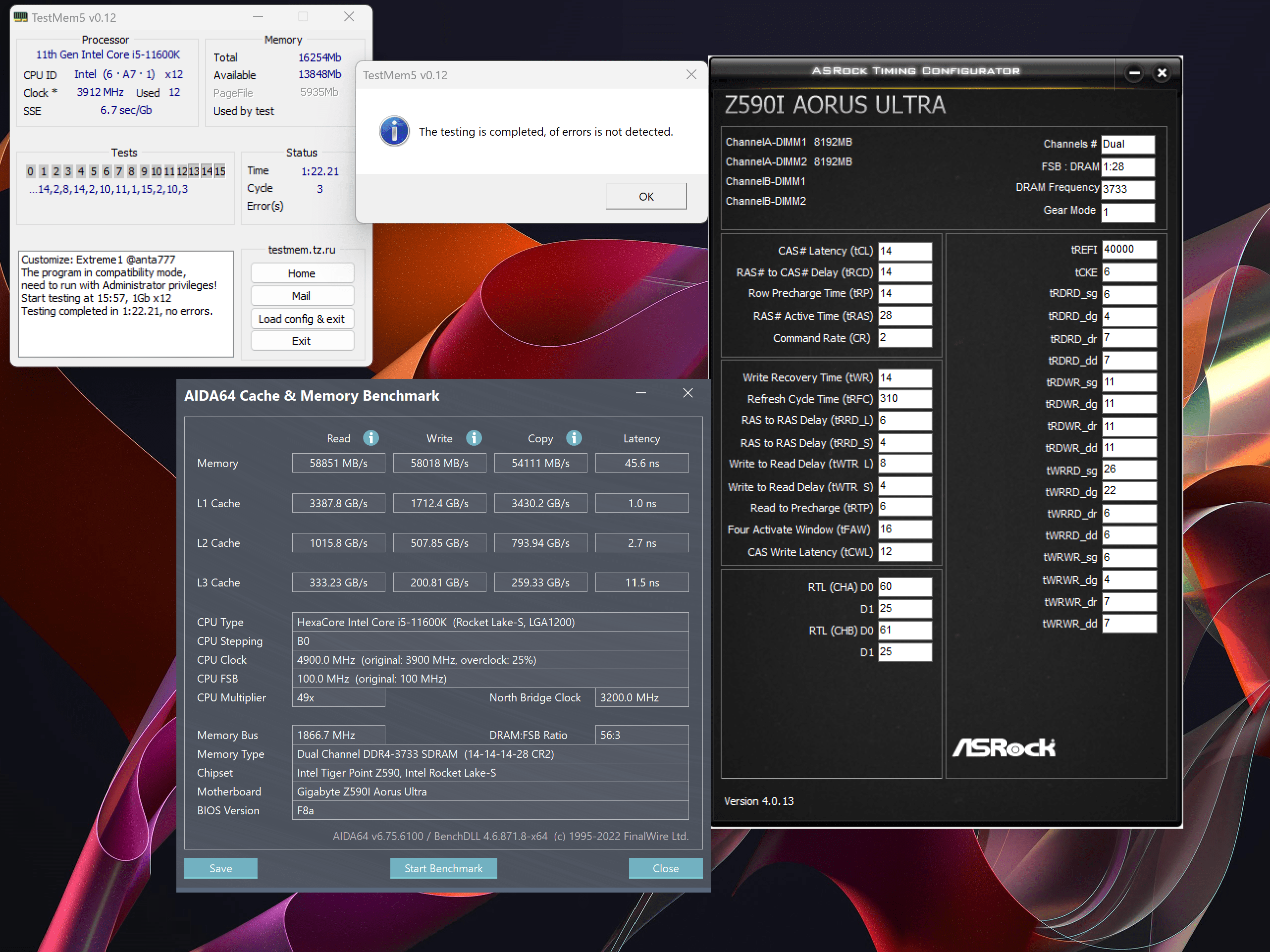The image size is (1270, 952).
Task: Click the FSB : DRAM ratio field
Action: tap(1128, 167)
